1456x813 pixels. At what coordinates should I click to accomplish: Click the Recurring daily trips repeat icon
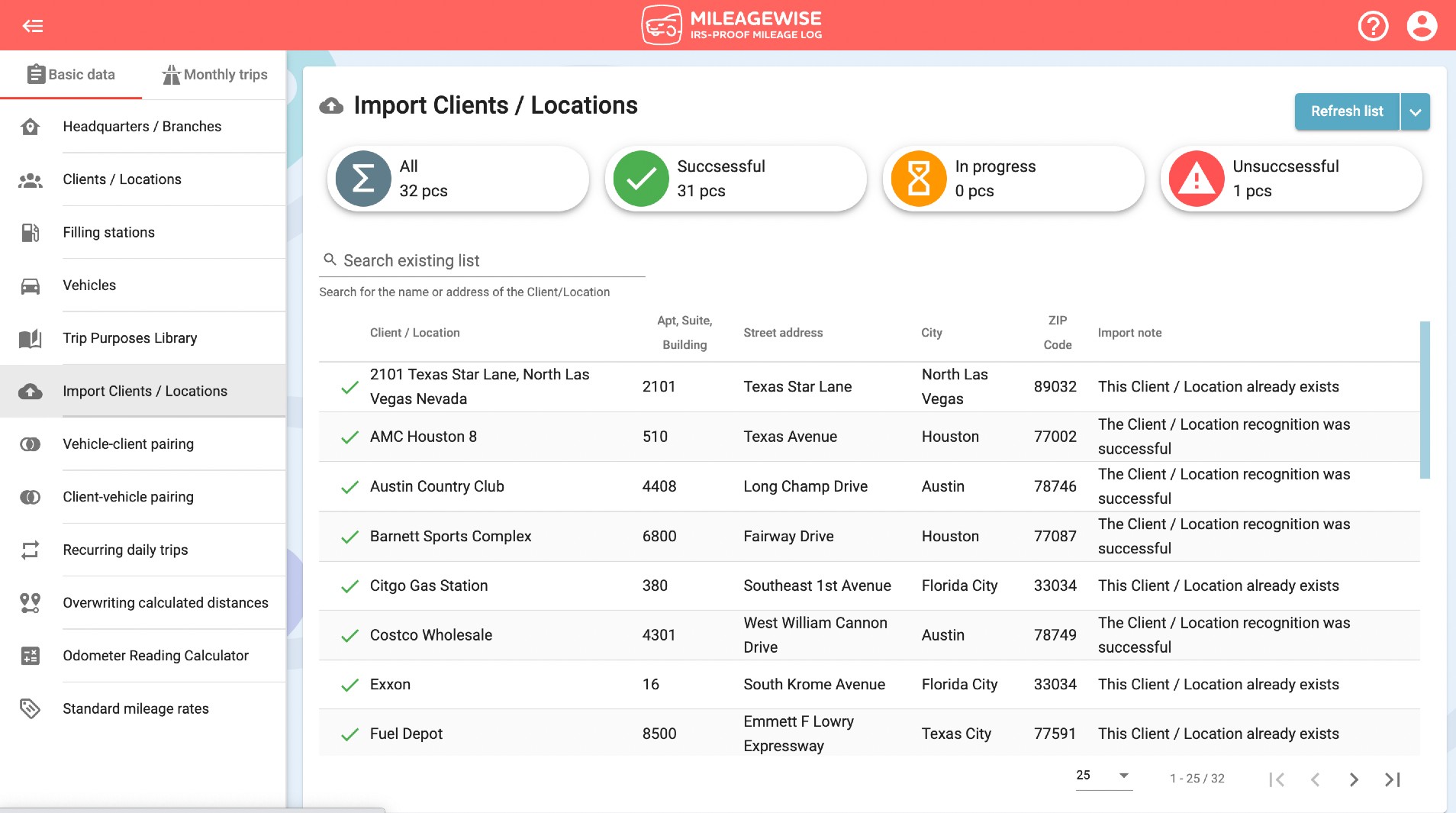click(x=30, y=550)
